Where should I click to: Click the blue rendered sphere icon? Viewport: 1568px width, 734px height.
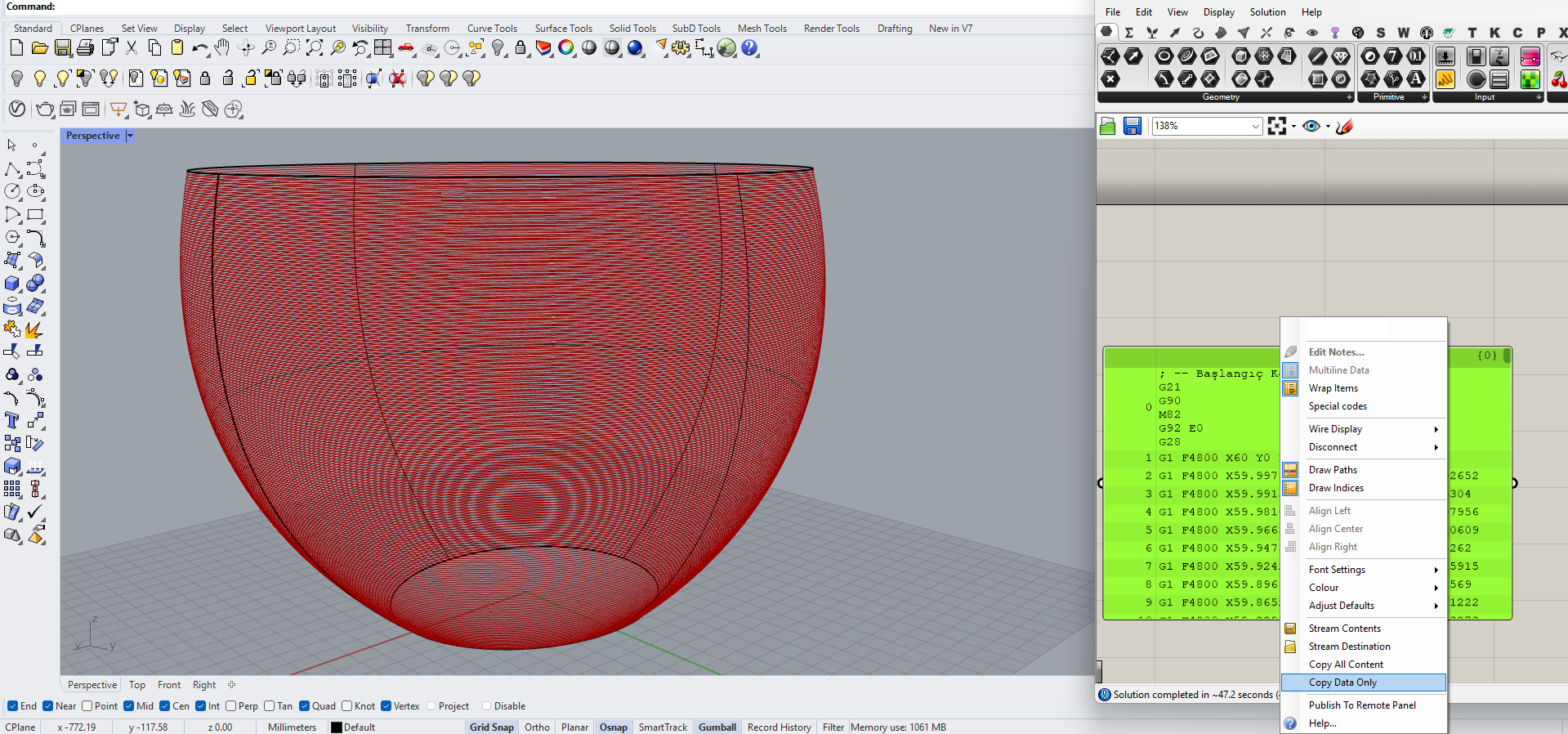click(x=635, y=48)
